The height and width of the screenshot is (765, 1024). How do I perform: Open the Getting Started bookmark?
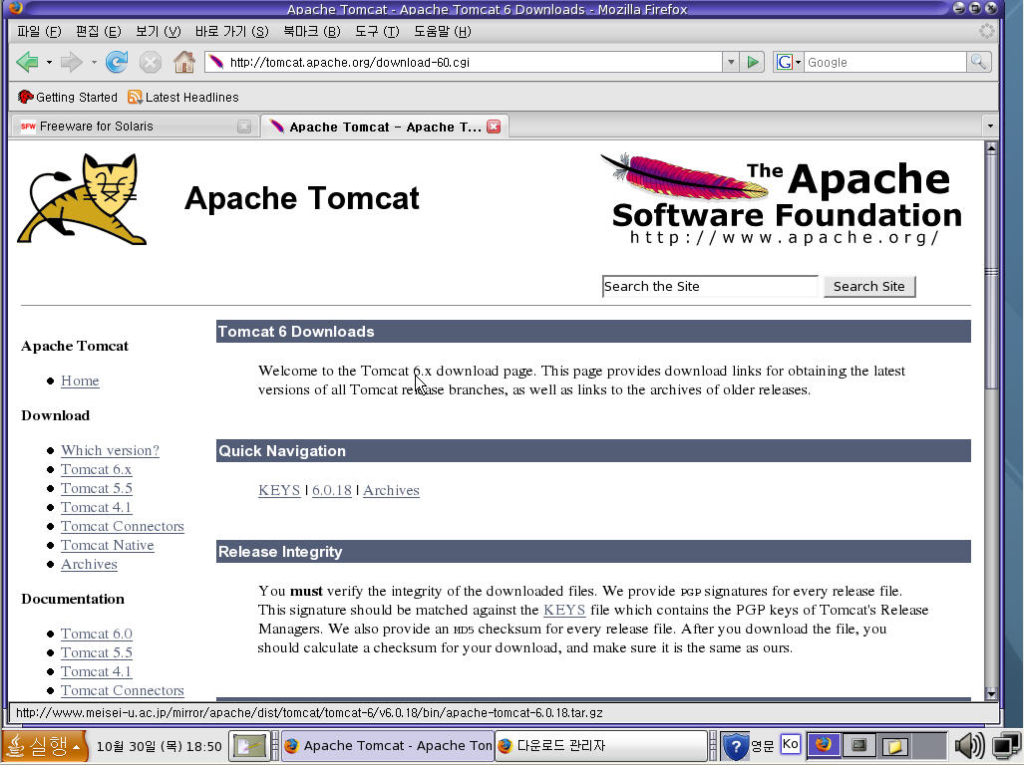coord(68,97)
